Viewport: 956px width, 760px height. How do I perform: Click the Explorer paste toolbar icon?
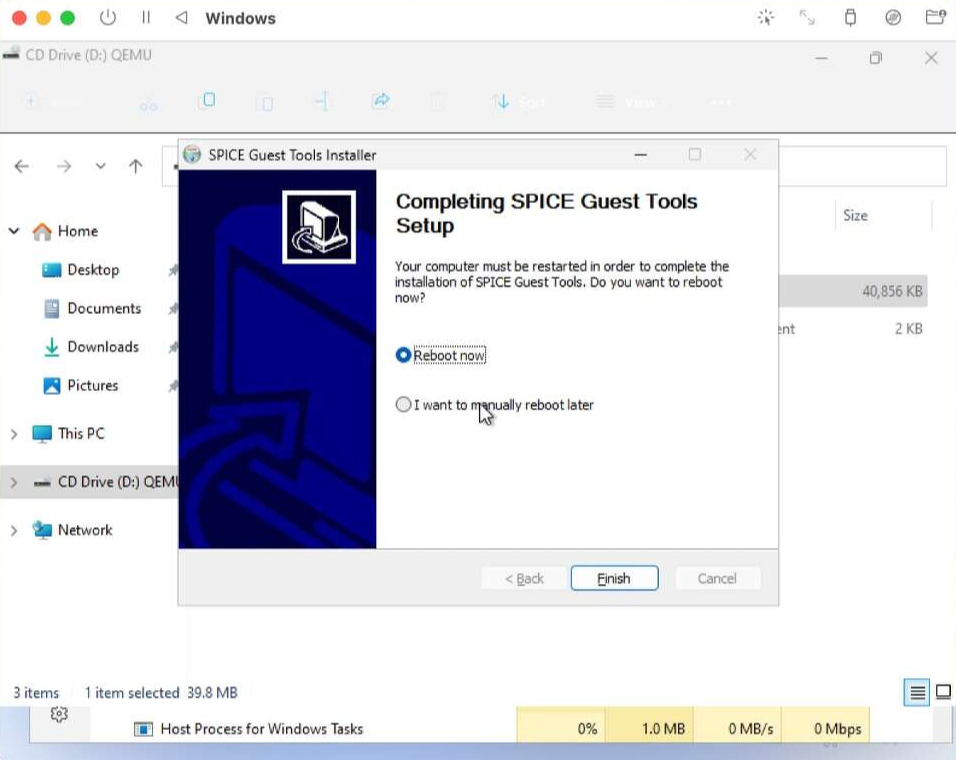coord(265,102)
